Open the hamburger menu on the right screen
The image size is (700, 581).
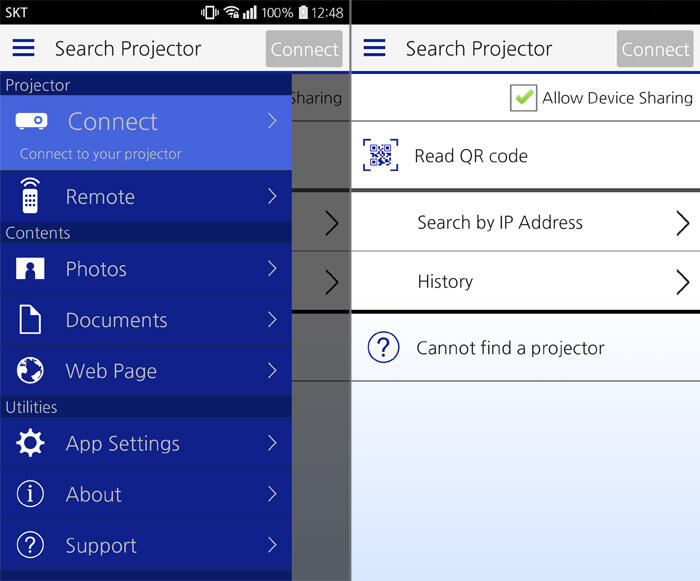[x=374, y=48]
